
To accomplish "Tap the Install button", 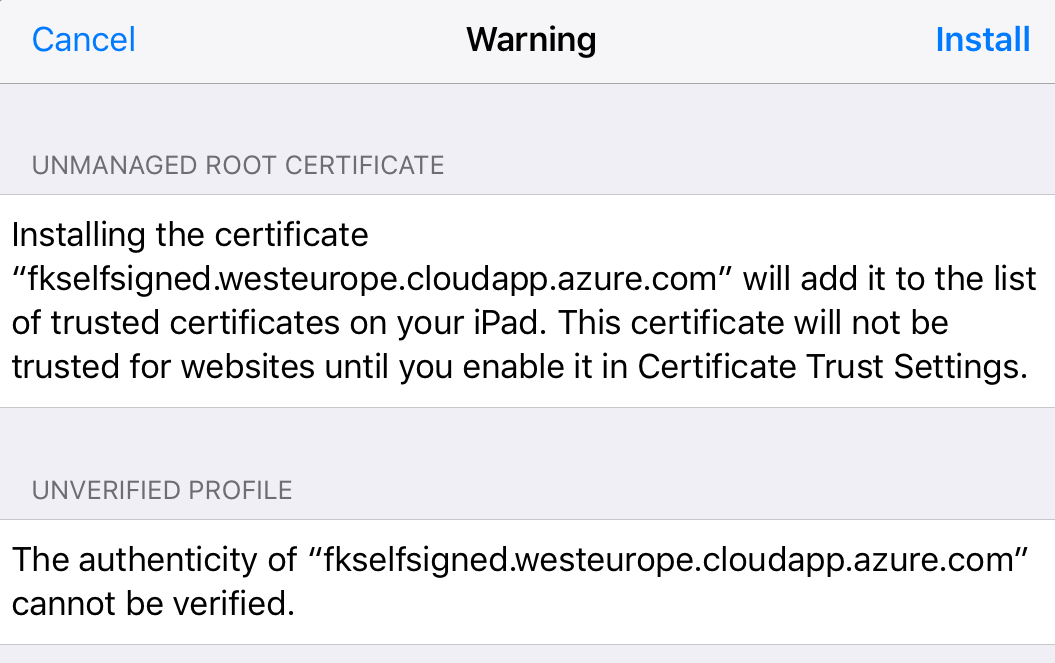I will (x=982, y=40).
